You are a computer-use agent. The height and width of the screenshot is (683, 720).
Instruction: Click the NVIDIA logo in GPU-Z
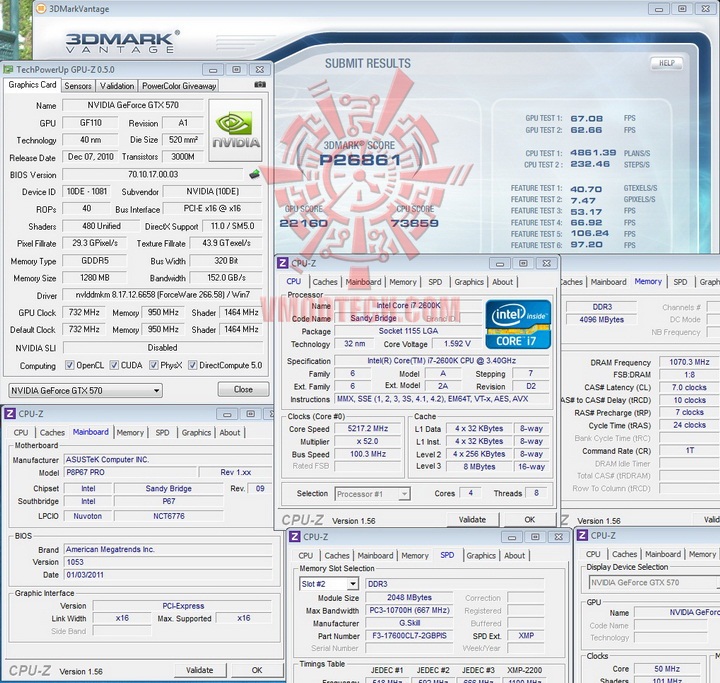[x=236, y=130]
